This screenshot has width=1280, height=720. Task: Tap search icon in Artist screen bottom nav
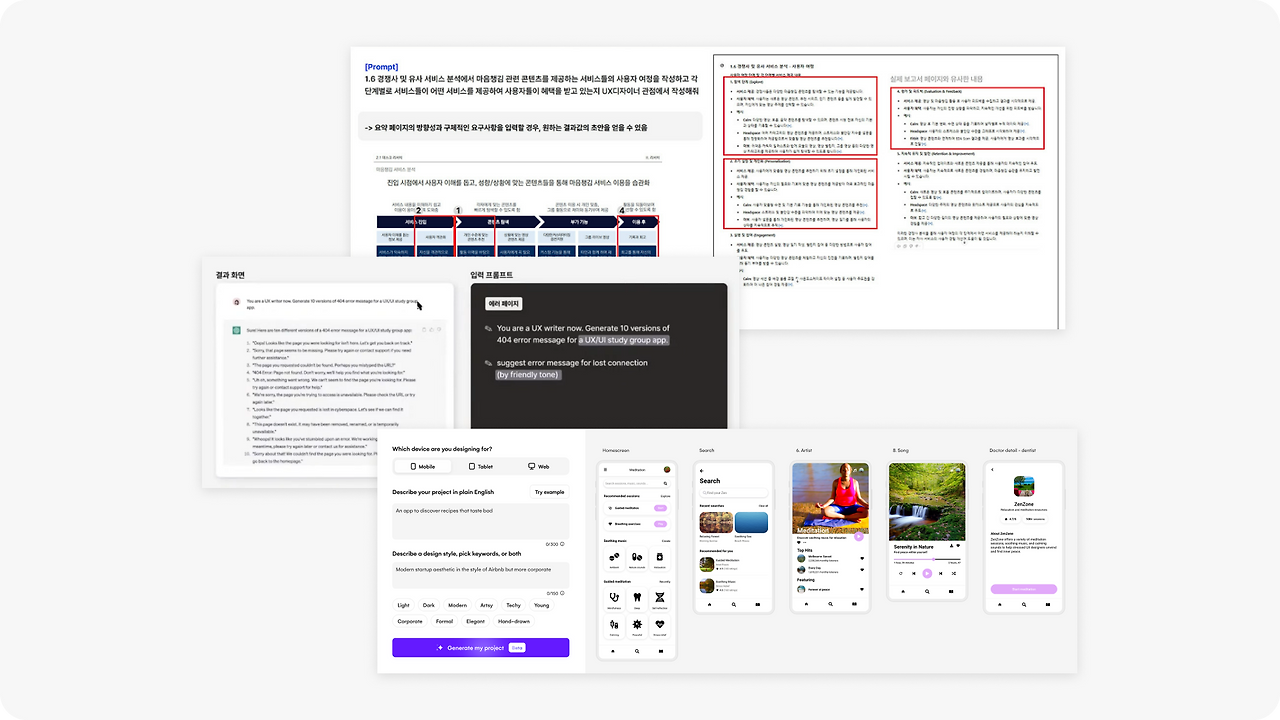point(830,604)
